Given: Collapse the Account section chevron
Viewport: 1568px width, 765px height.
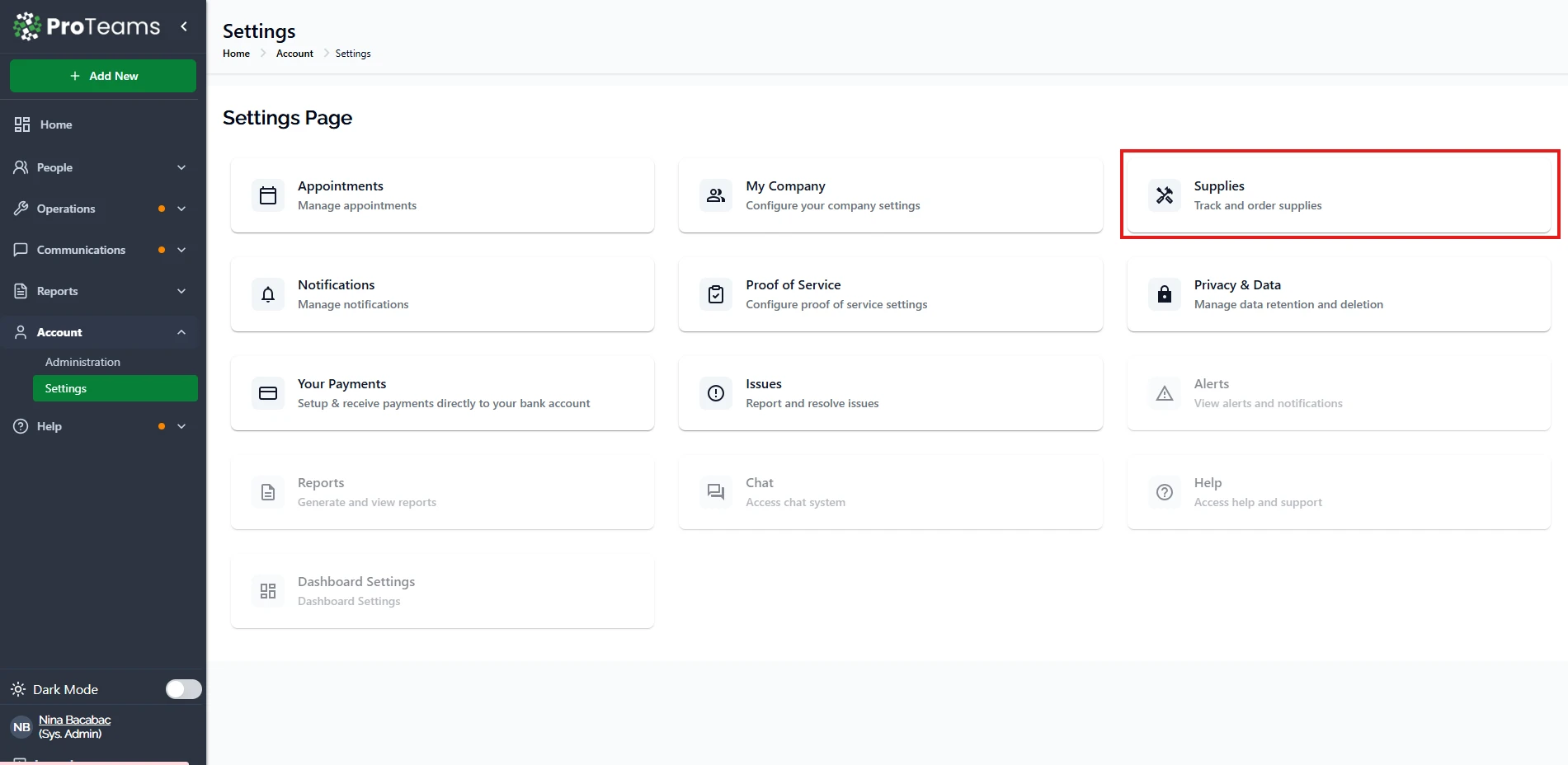Looking at the screenshot, I should tap(181, 332).
